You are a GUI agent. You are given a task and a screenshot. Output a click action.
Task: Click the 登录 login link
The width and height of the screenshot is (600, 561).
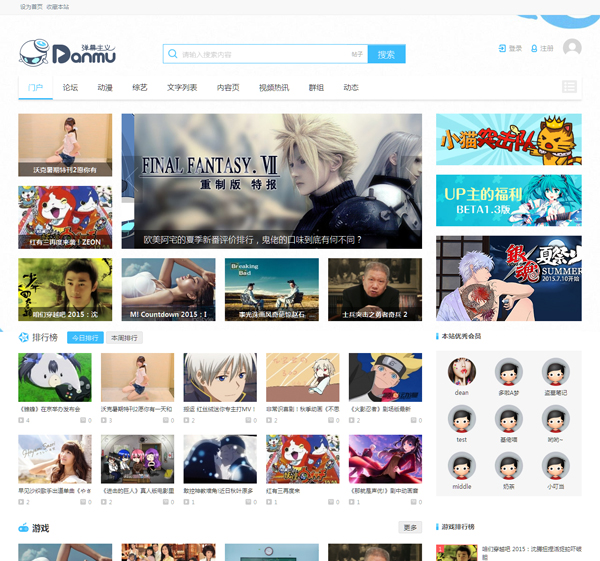(x=510, y=48)
